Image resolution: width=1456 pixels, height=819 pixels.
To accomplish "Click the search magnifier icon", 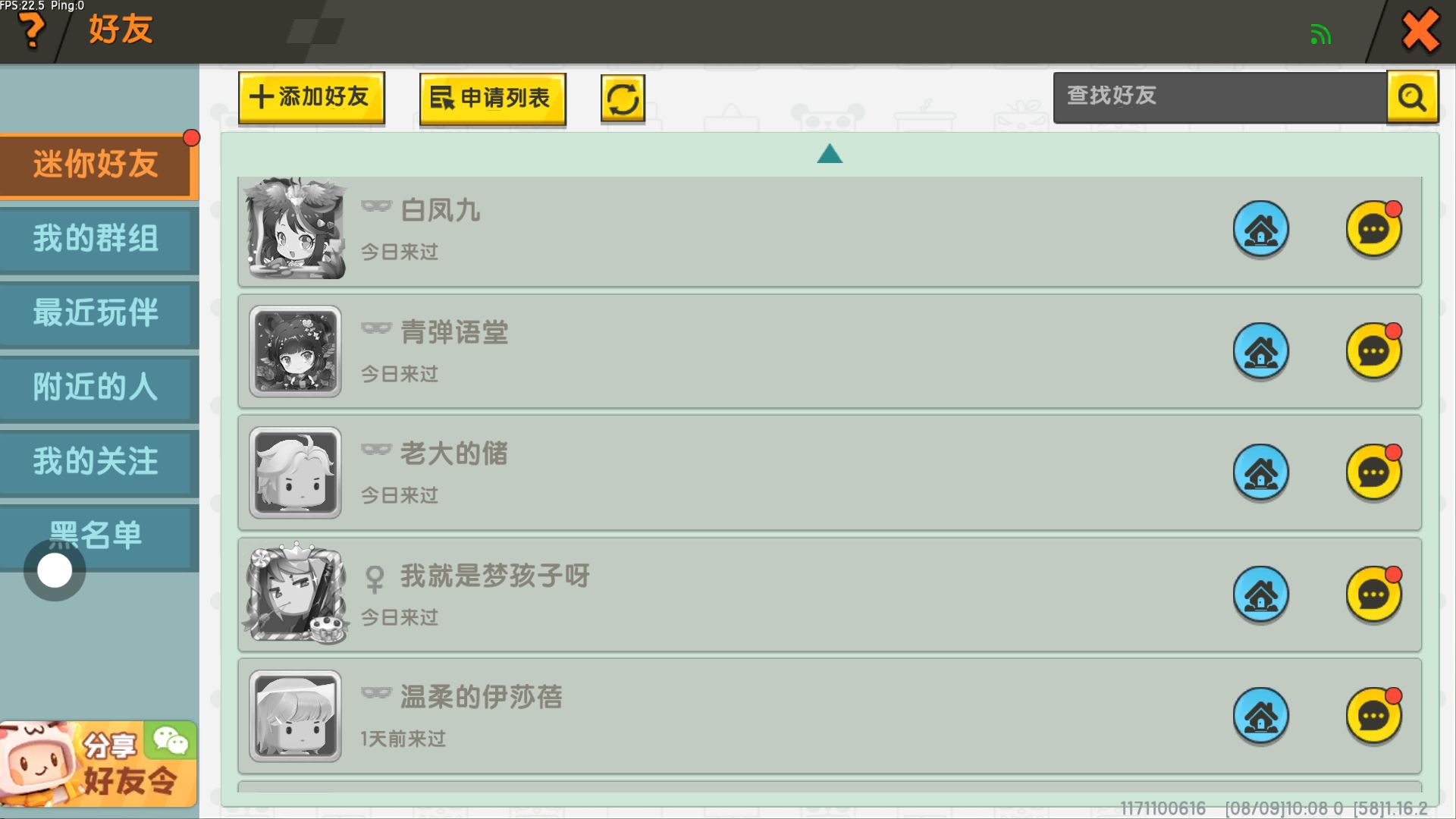I will click(1412, 96).
